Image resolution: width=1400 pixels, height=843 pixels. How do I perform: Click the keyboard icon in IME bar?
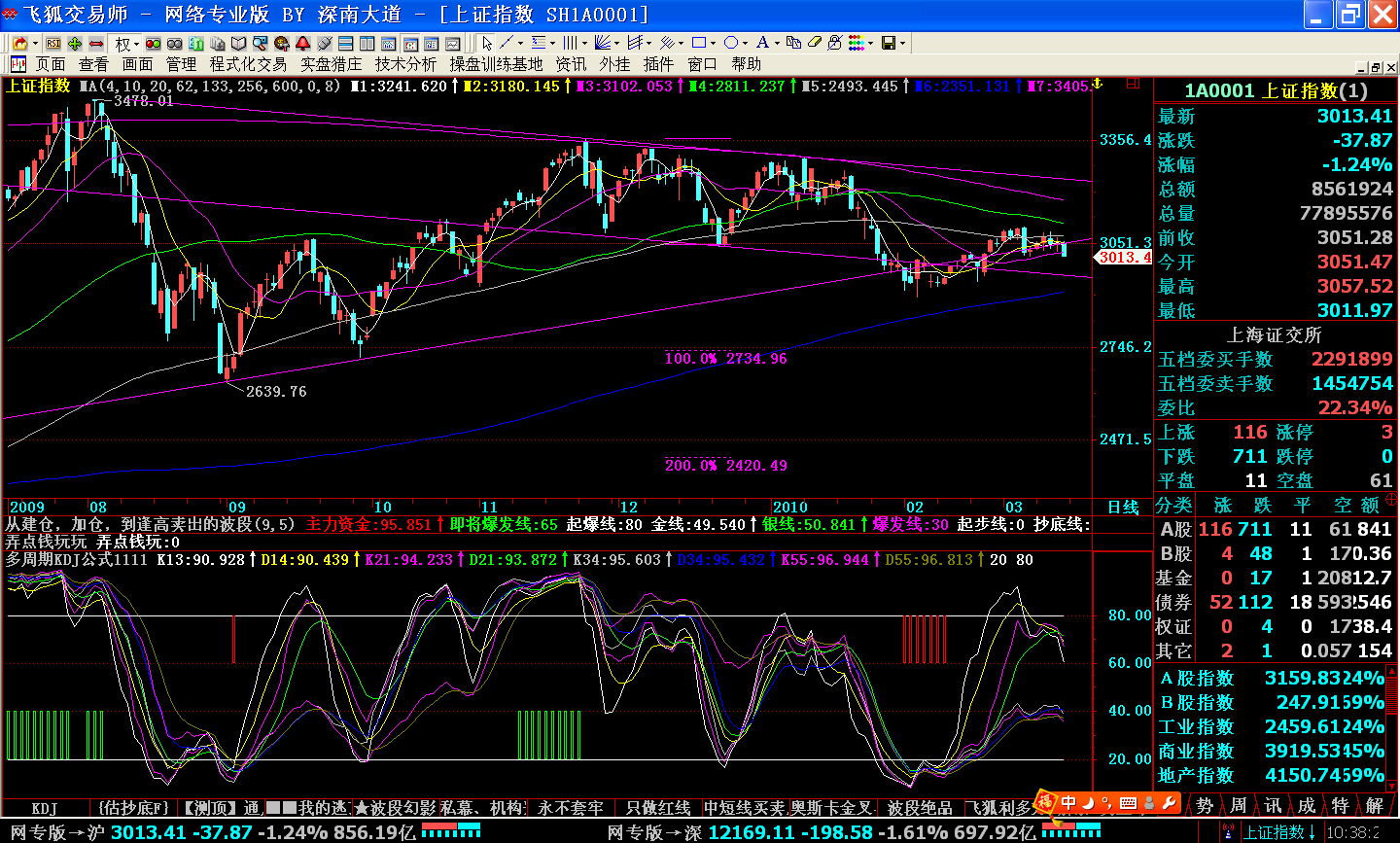coord(1128,803)
